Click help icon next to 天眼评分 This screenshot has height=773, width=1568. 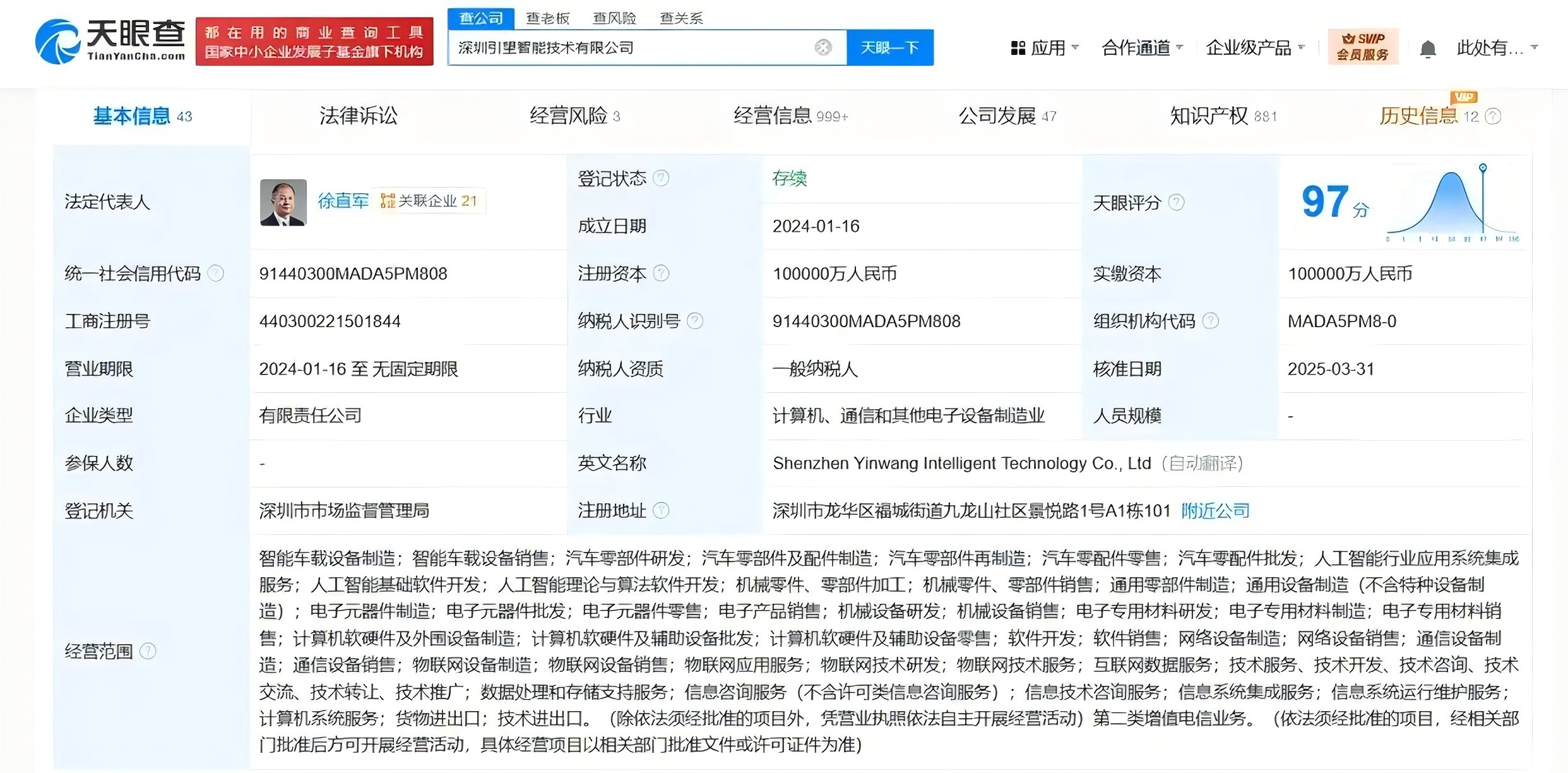(1176, 202)
